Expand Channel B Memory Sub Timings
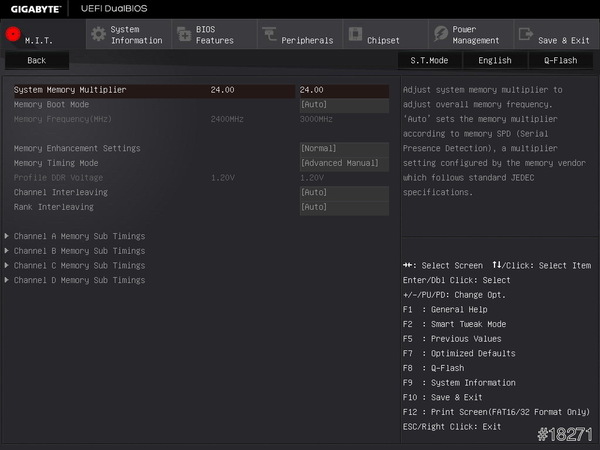The height and width of the screenshot is (450, 600). pyautogui.click(x=79, y=251)
